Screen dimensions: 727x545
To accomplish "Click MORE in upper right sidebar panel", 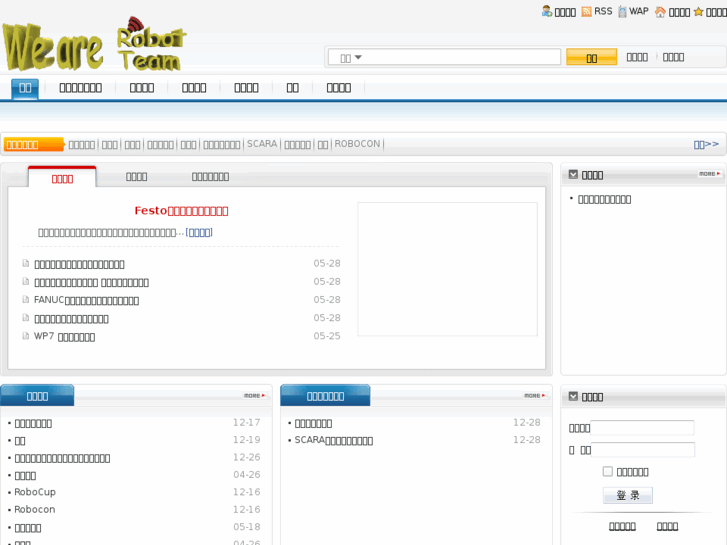I will 709,174.
